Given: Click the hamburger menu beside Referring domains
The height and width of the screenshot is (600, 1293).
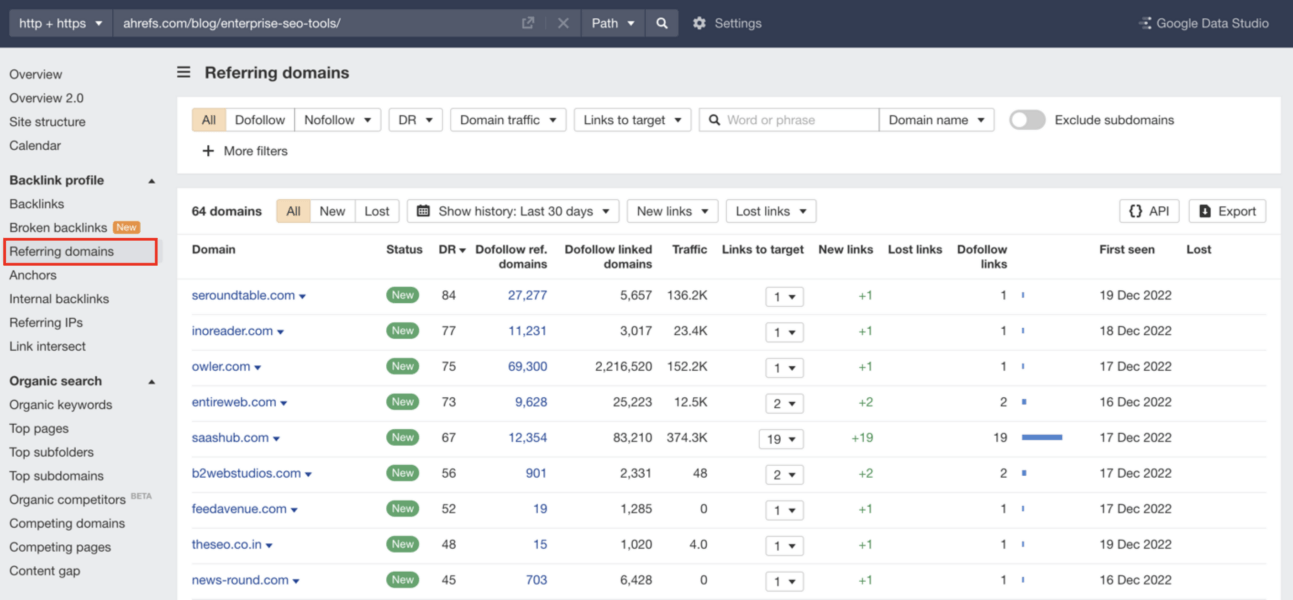Looking at the screenshot, I should [x=183, y=72].
